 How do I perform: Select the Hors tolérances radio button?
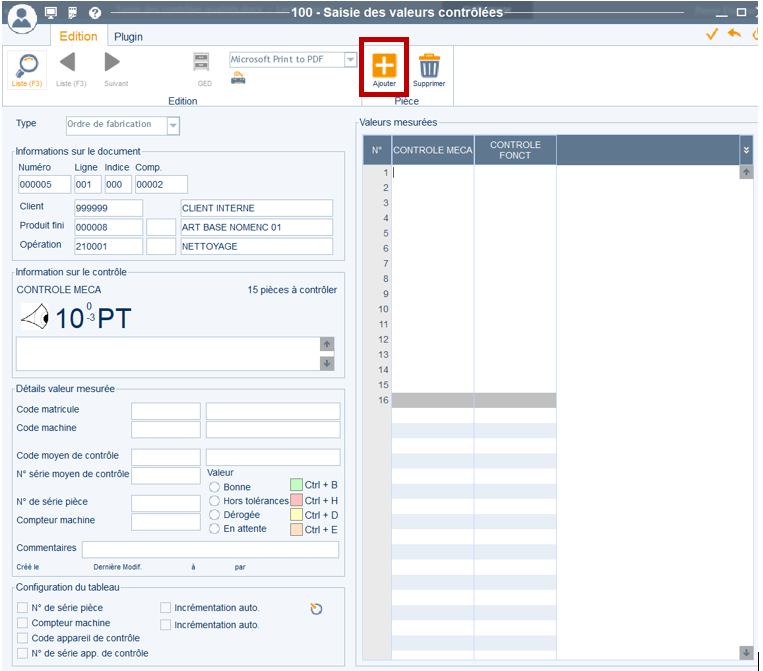click(214, 501)
